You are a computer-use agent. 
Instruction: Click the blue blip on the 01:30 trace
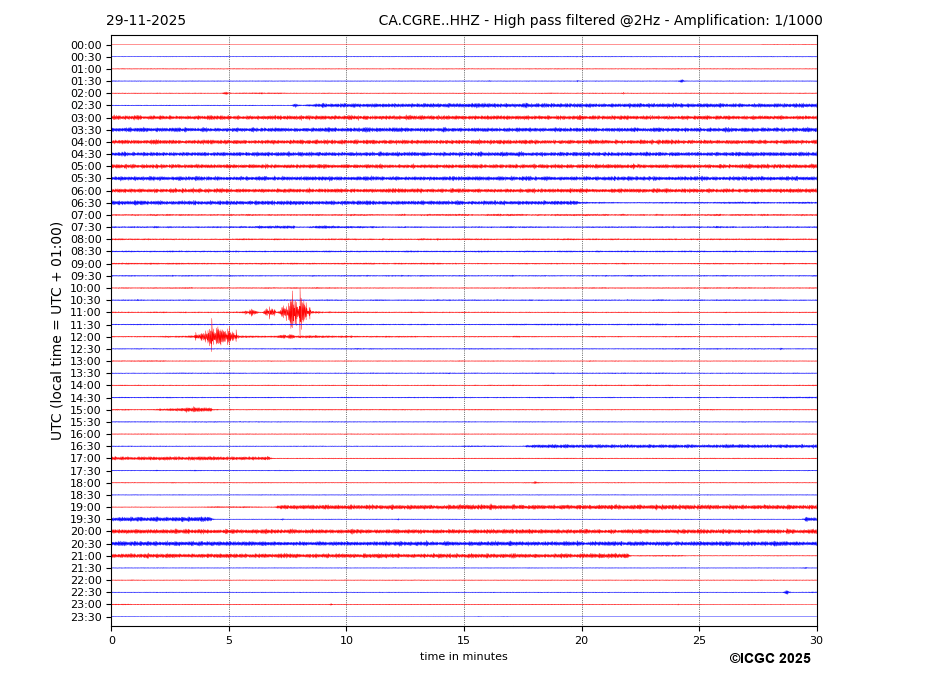click(x=681, y=81)
